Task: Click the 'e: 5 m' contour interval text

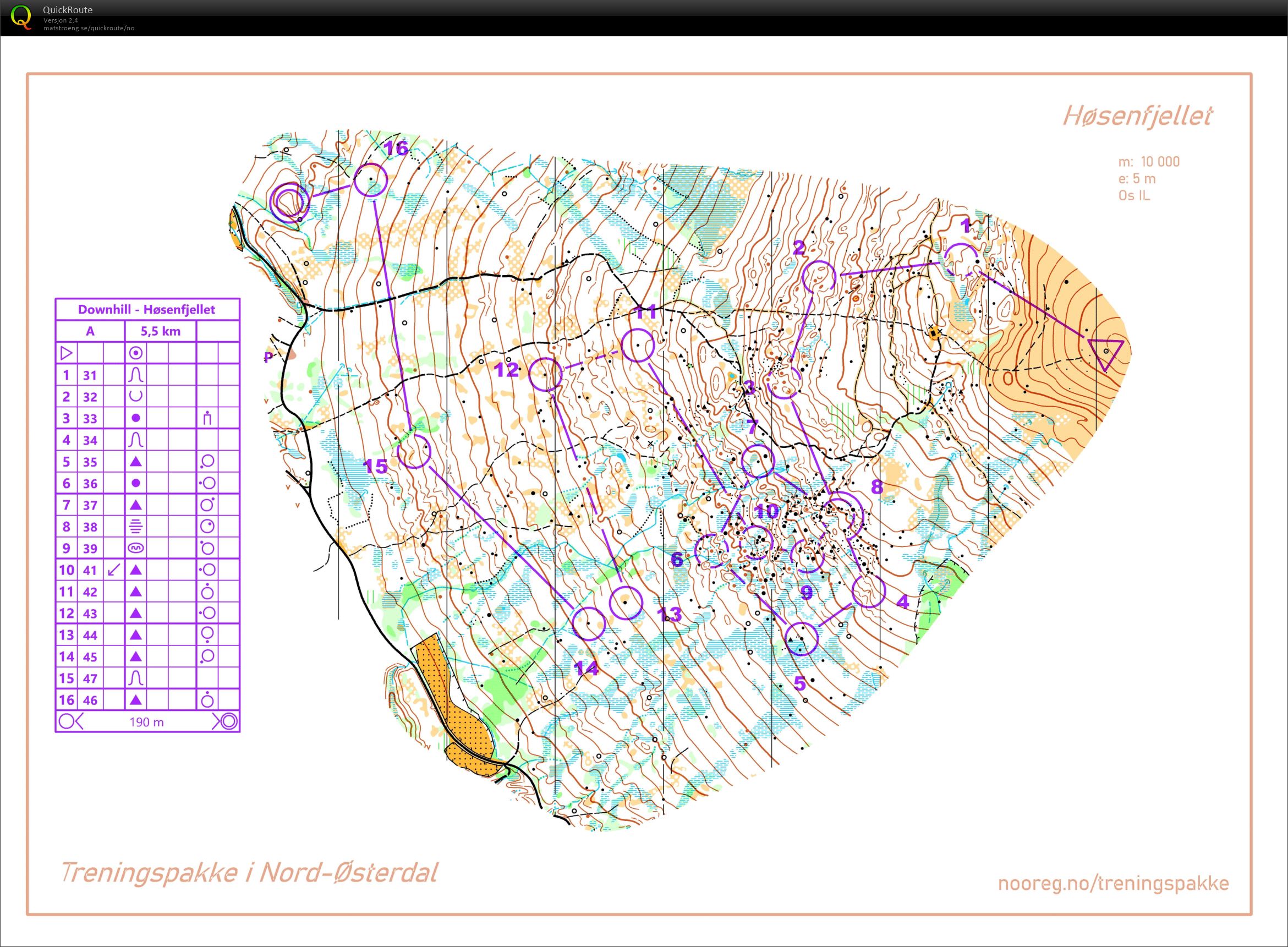Action: pyautogui.click(x=1137, y=178)
